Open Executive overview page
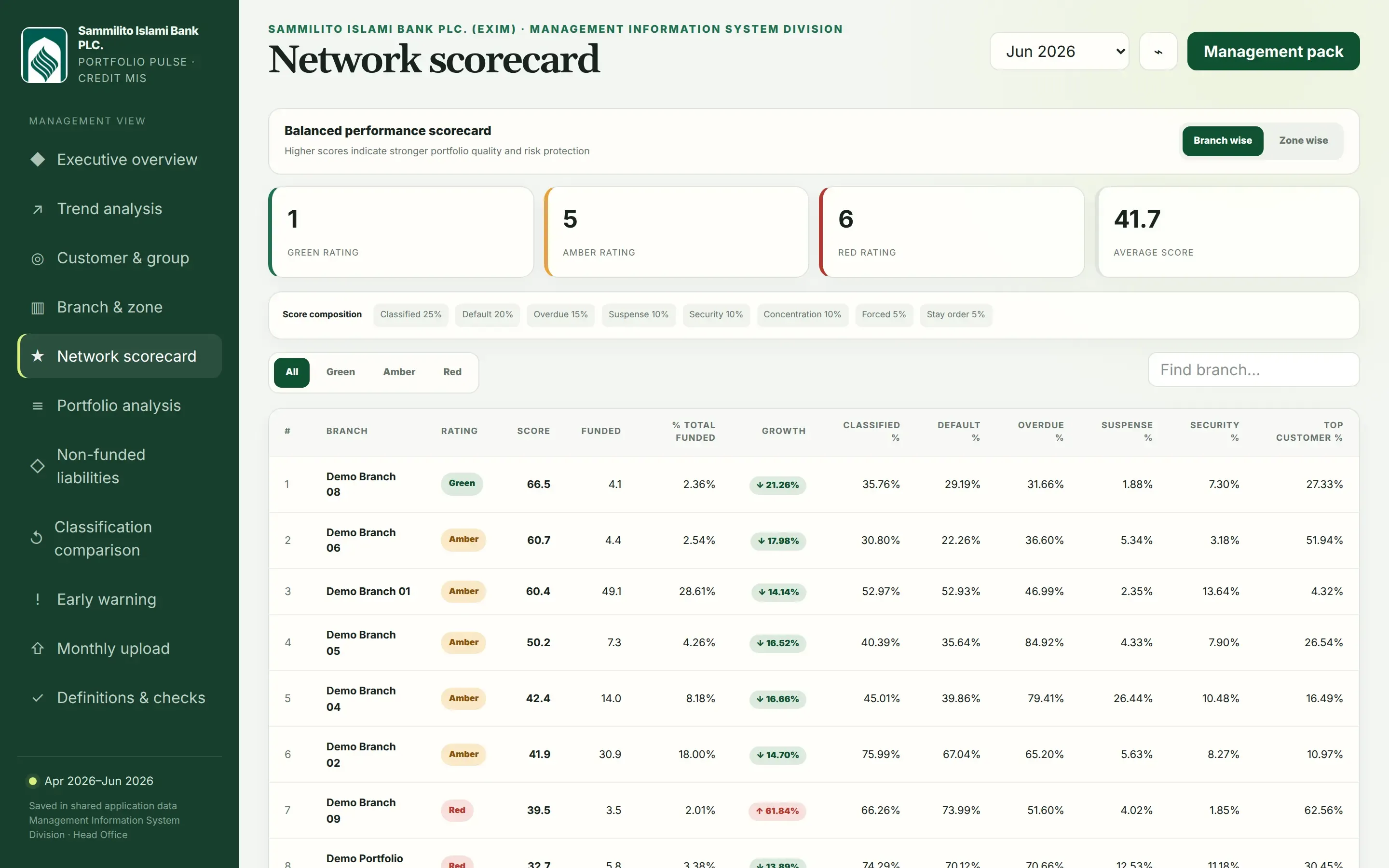The height and width of the screenshot is (868, 1389). (120, 159)
